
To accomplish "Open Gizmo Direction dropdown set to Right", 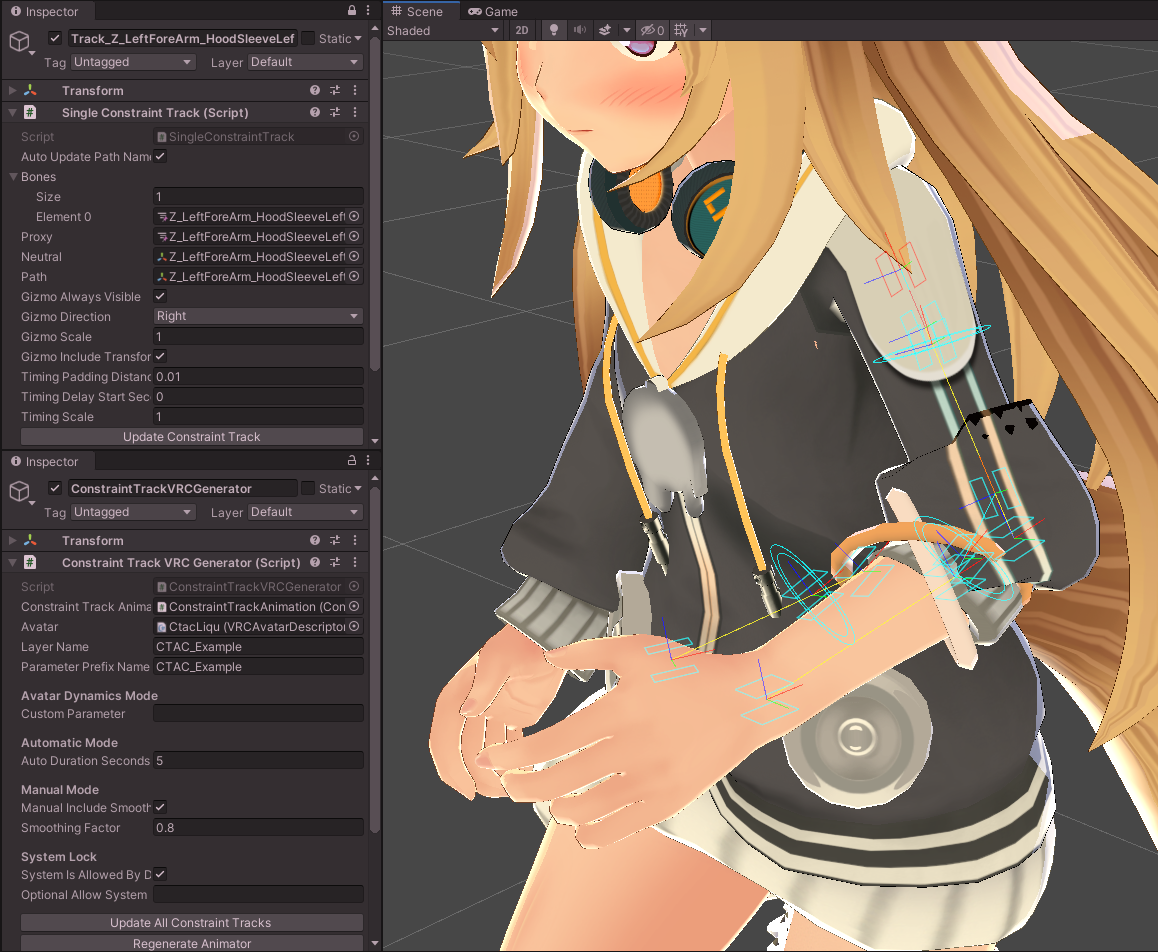I will pyautogui.click(x=258, y=316).
